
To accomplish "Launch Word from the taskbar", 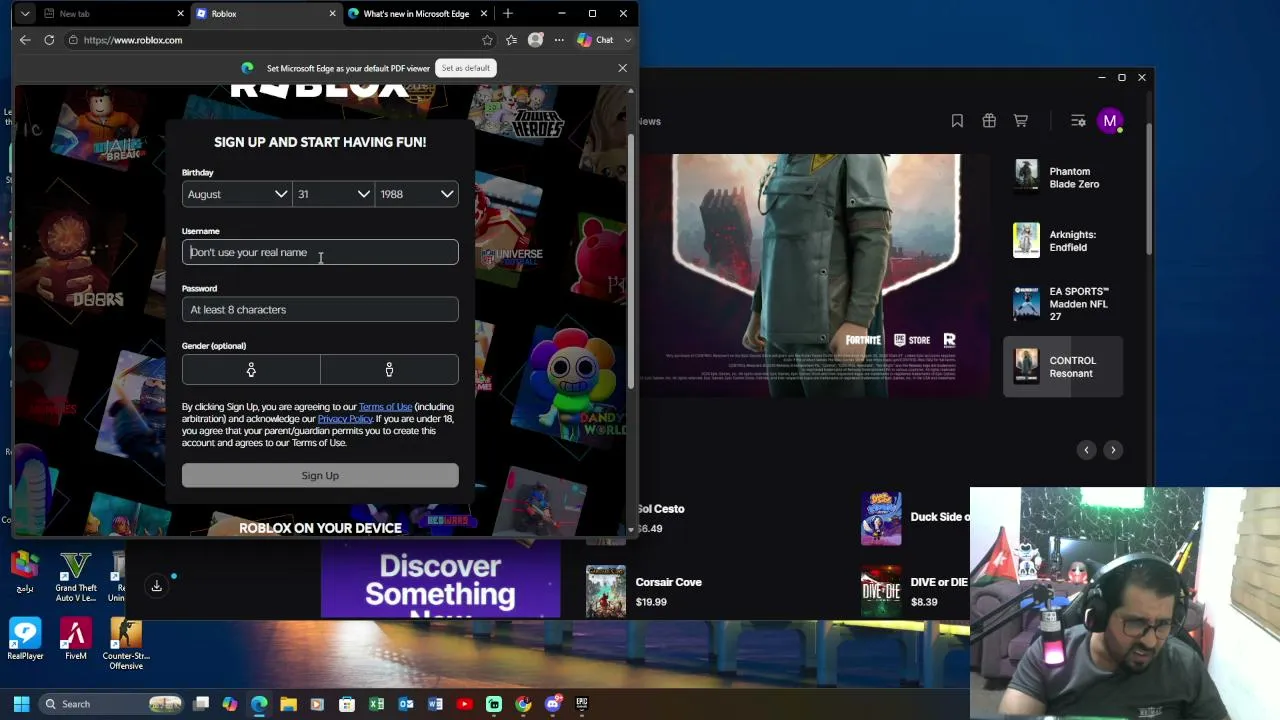I will tap(435, 704).
